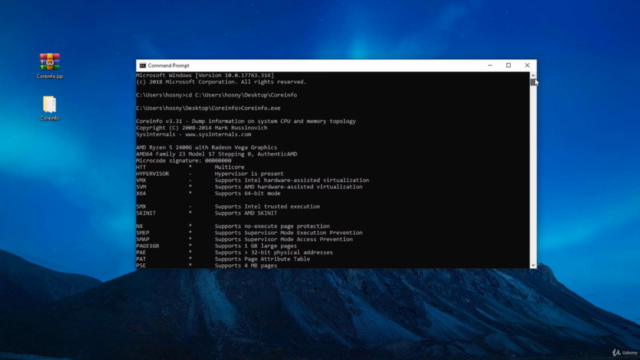Click the 'Microsoft Windows [Version 10.0.17763.316]' line

[205, 76]
